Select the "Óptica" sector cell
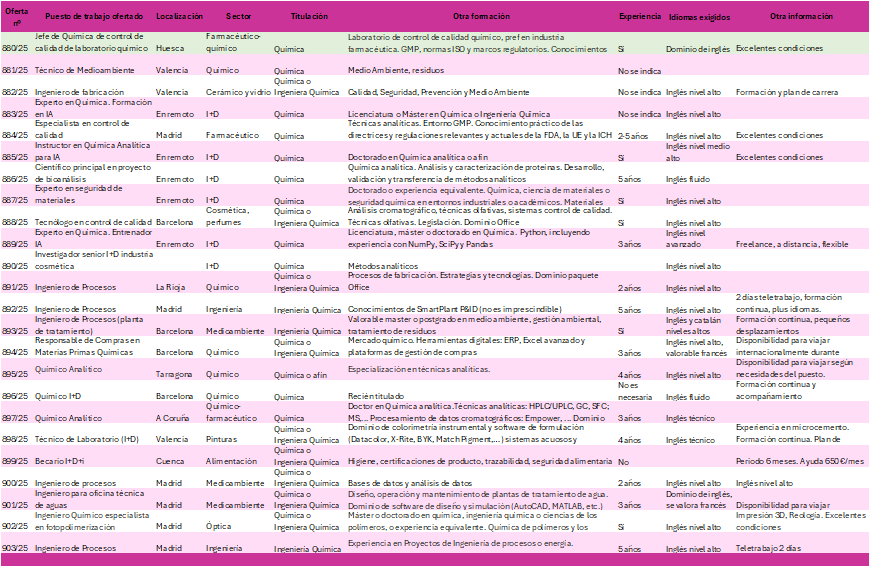Image resolution: width=870 pixels, height=567 pixels. point(219,526)
